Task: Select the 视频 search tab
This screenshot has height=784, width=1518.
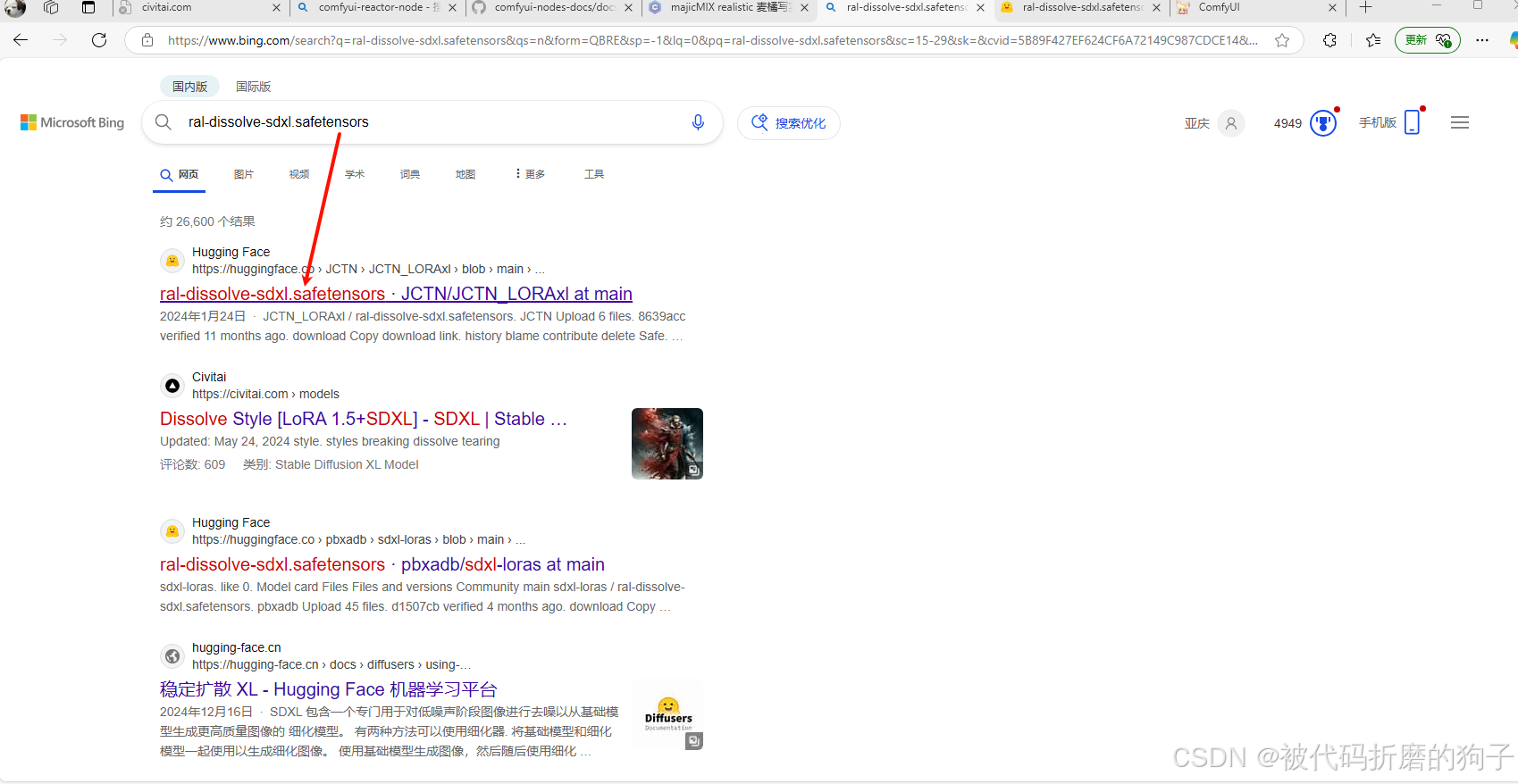Action: [x=299, y=175]
